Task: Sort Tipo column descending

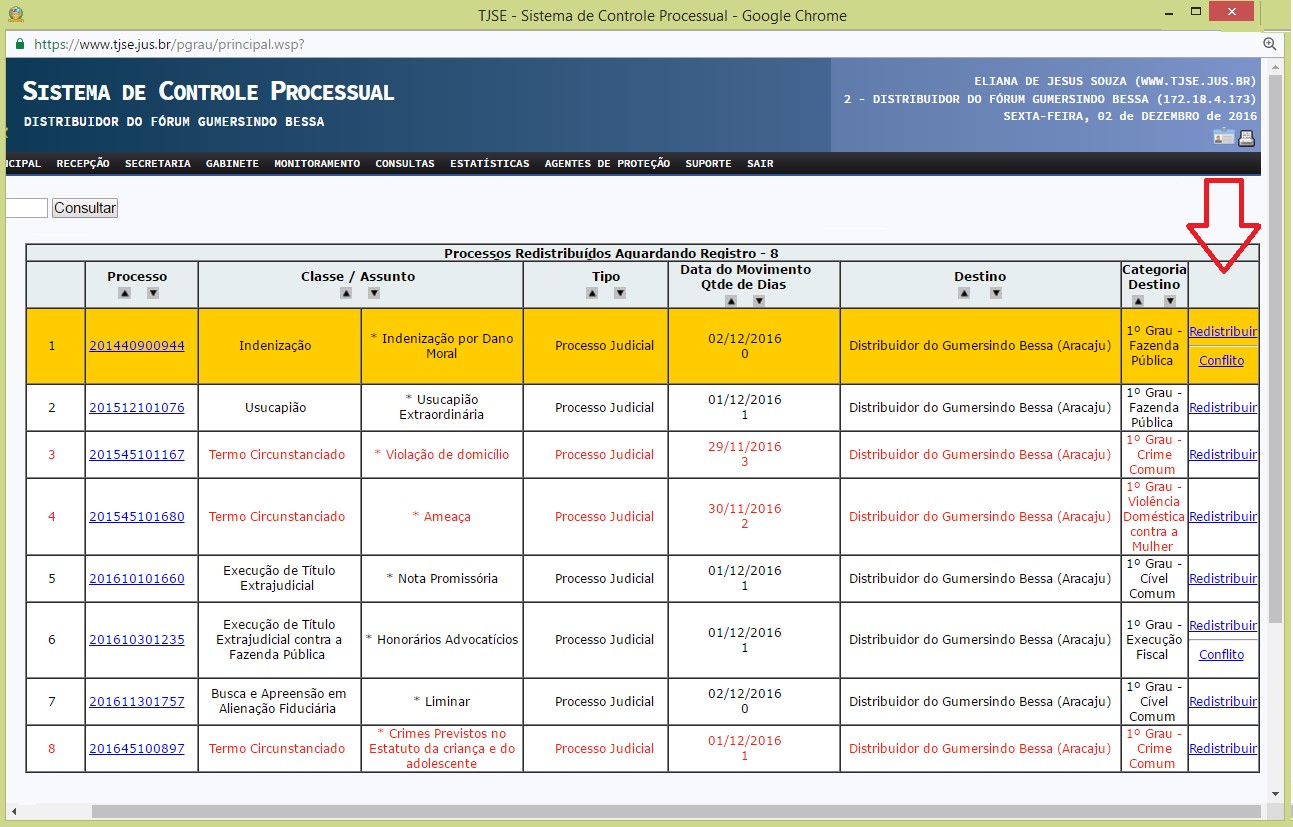Action: click(x=620, y=293)
